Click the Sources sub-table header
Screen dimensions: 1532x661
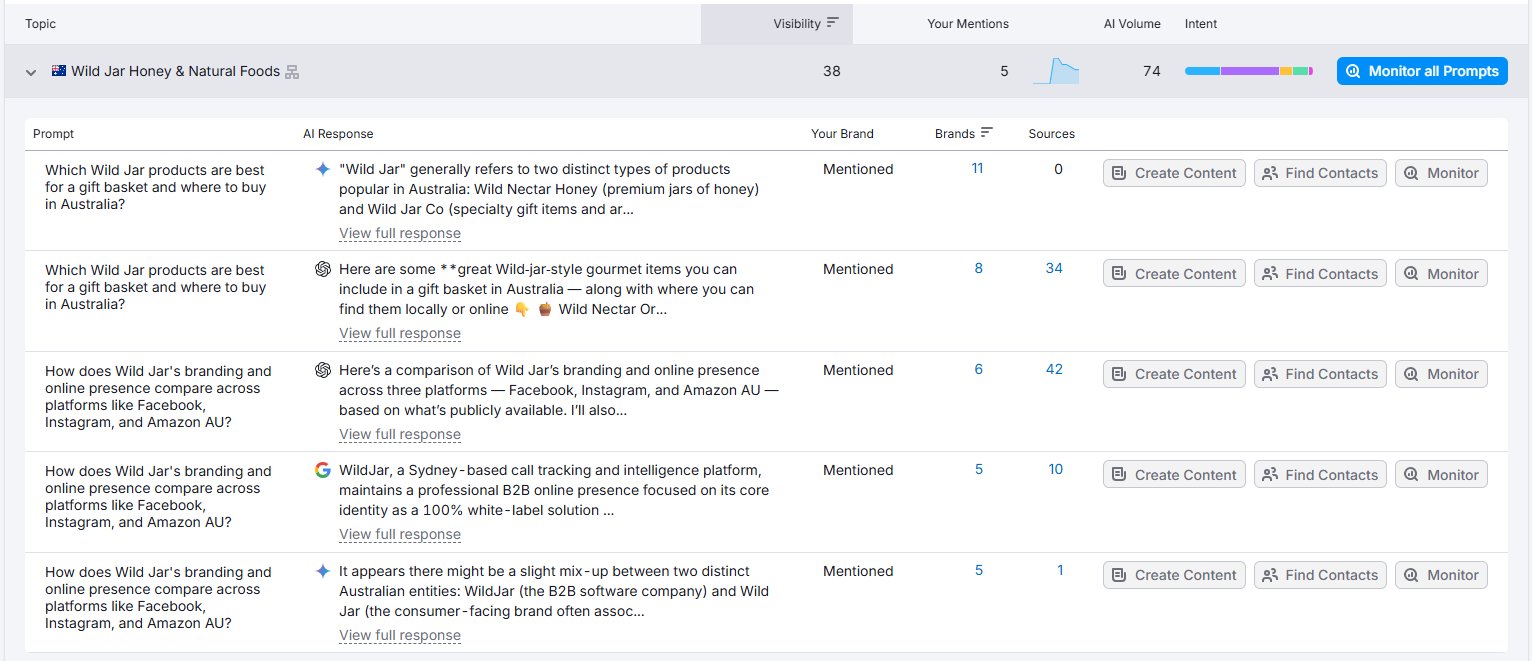(x=1051, y=134)
